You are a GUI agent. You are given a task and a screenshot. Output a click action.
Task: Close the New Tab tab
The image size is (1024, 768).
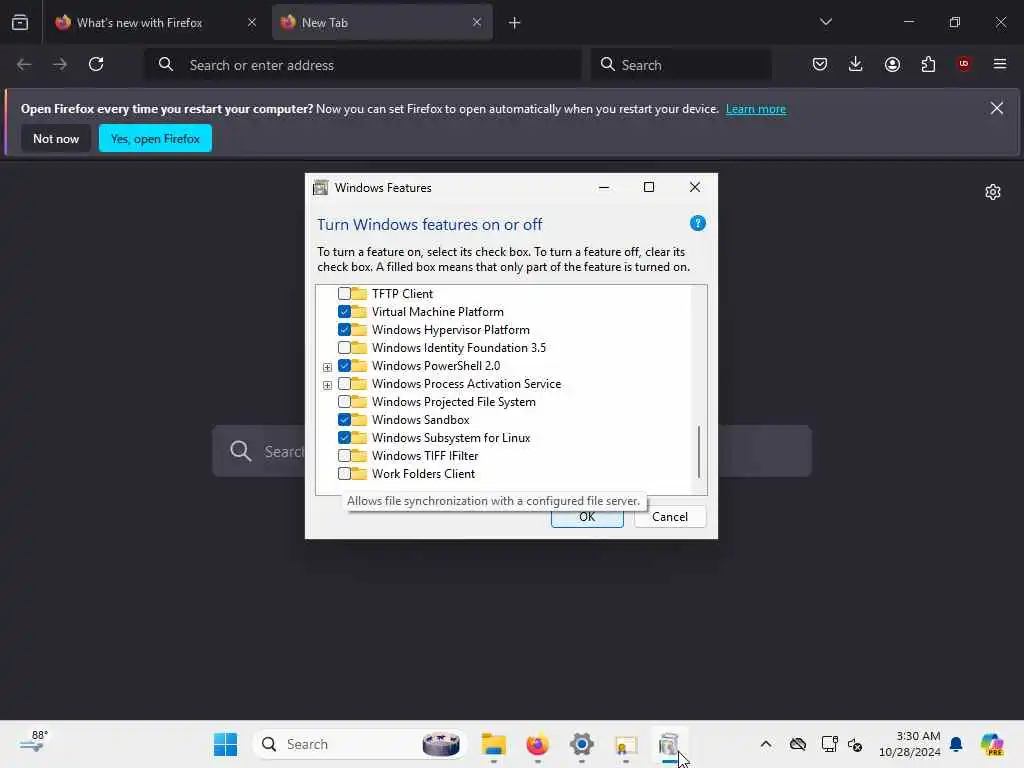pos(477,22)
